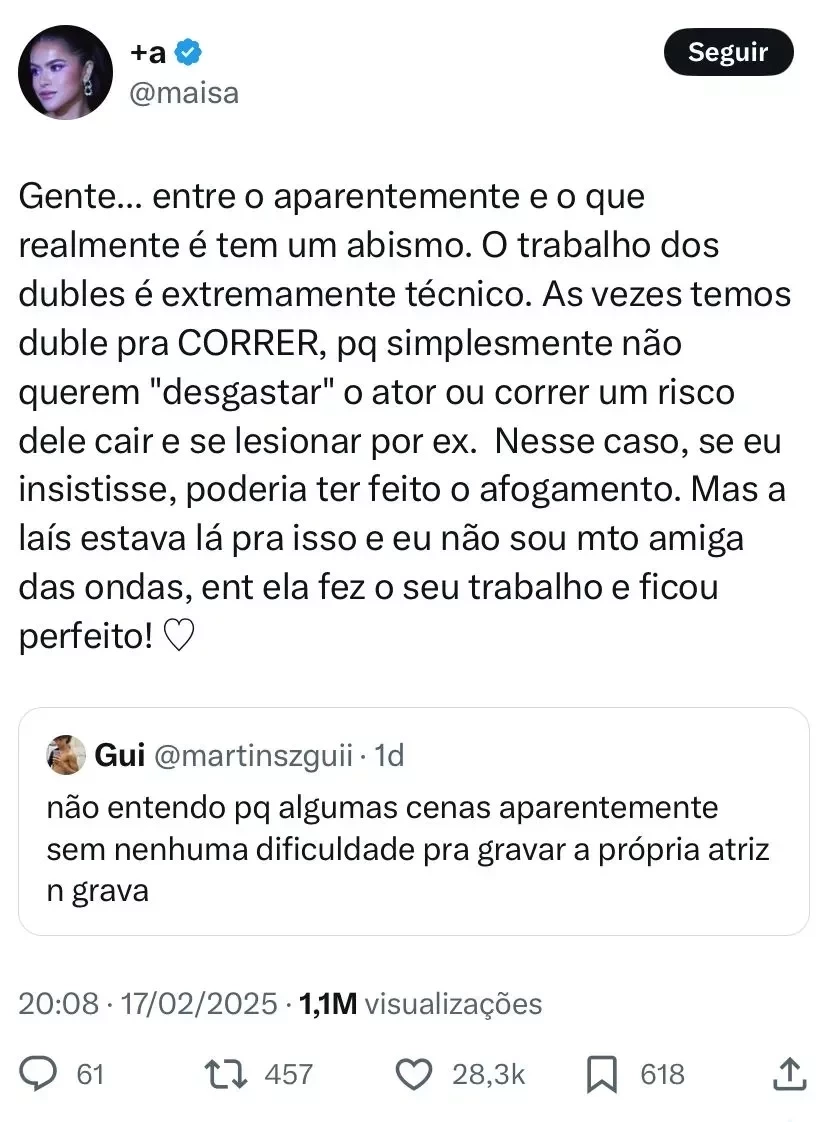Like the tweet with the heart icon

tap(411, 1074)
